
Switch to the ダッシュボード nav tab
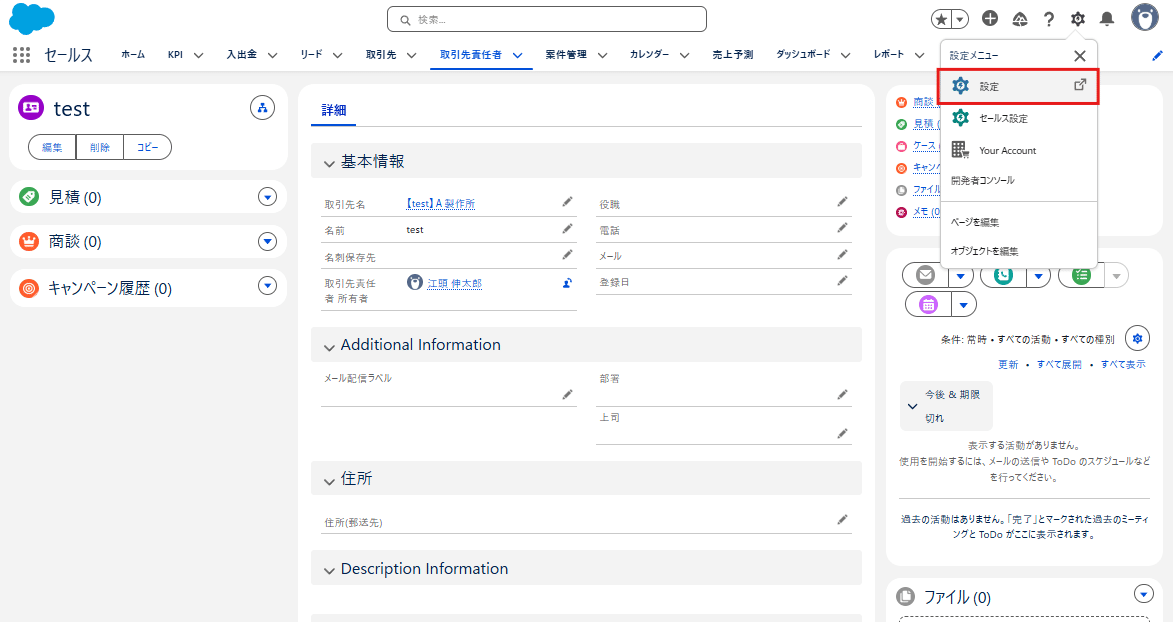[x=803, y=55]
